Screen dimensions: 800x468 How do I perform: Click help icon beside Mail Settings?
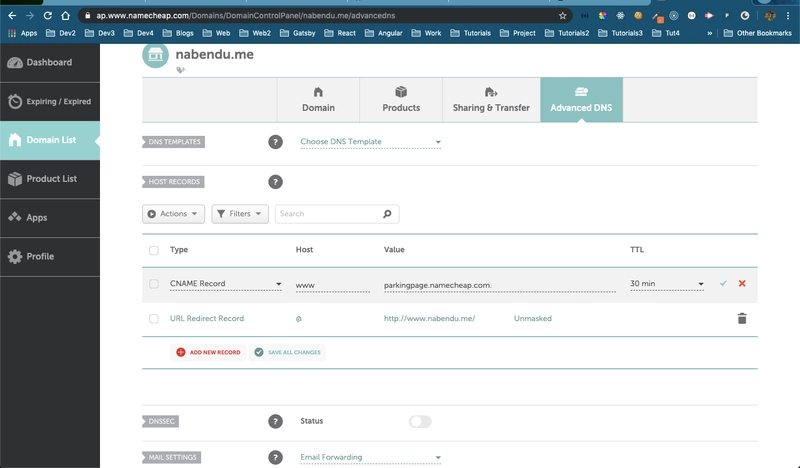(x=276, y=457)
